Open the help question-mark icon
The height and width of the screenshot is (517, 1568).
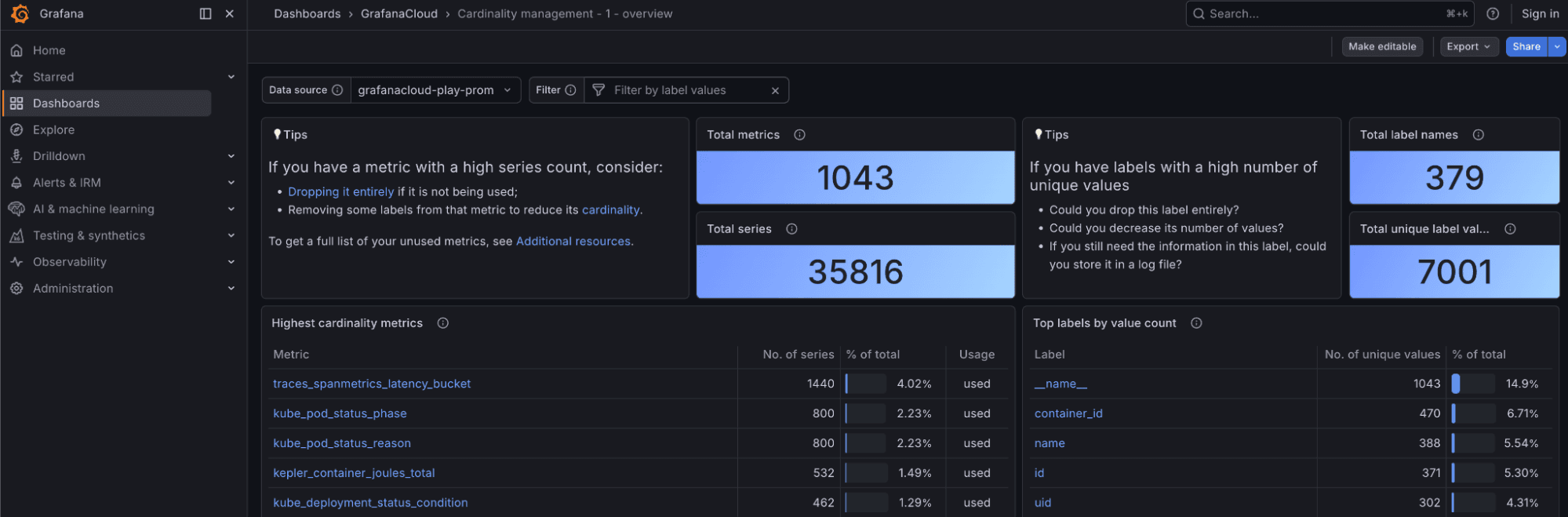(1493, 13)
